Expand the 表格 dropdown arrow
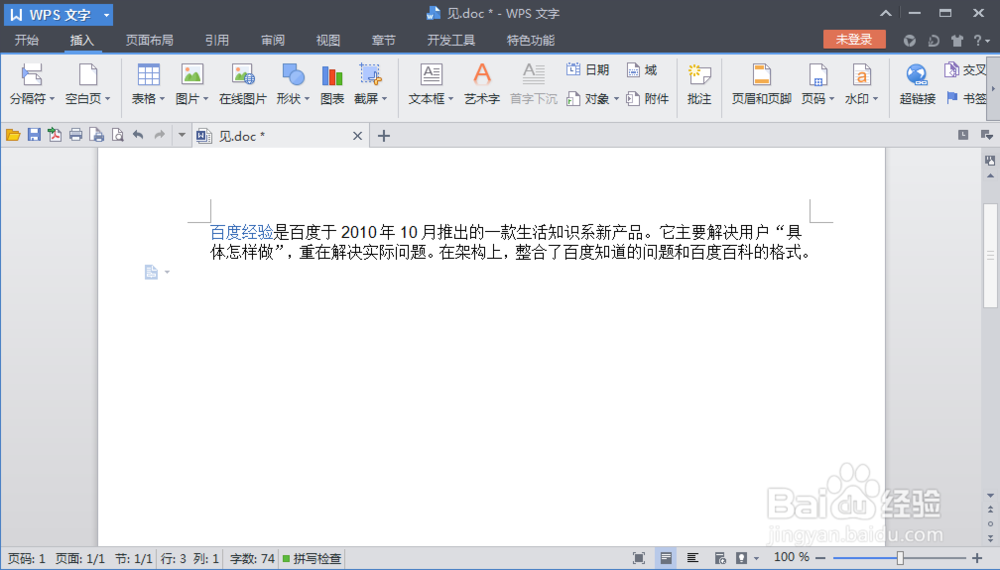The image size is (1000, 570). (x=162, y=99)
